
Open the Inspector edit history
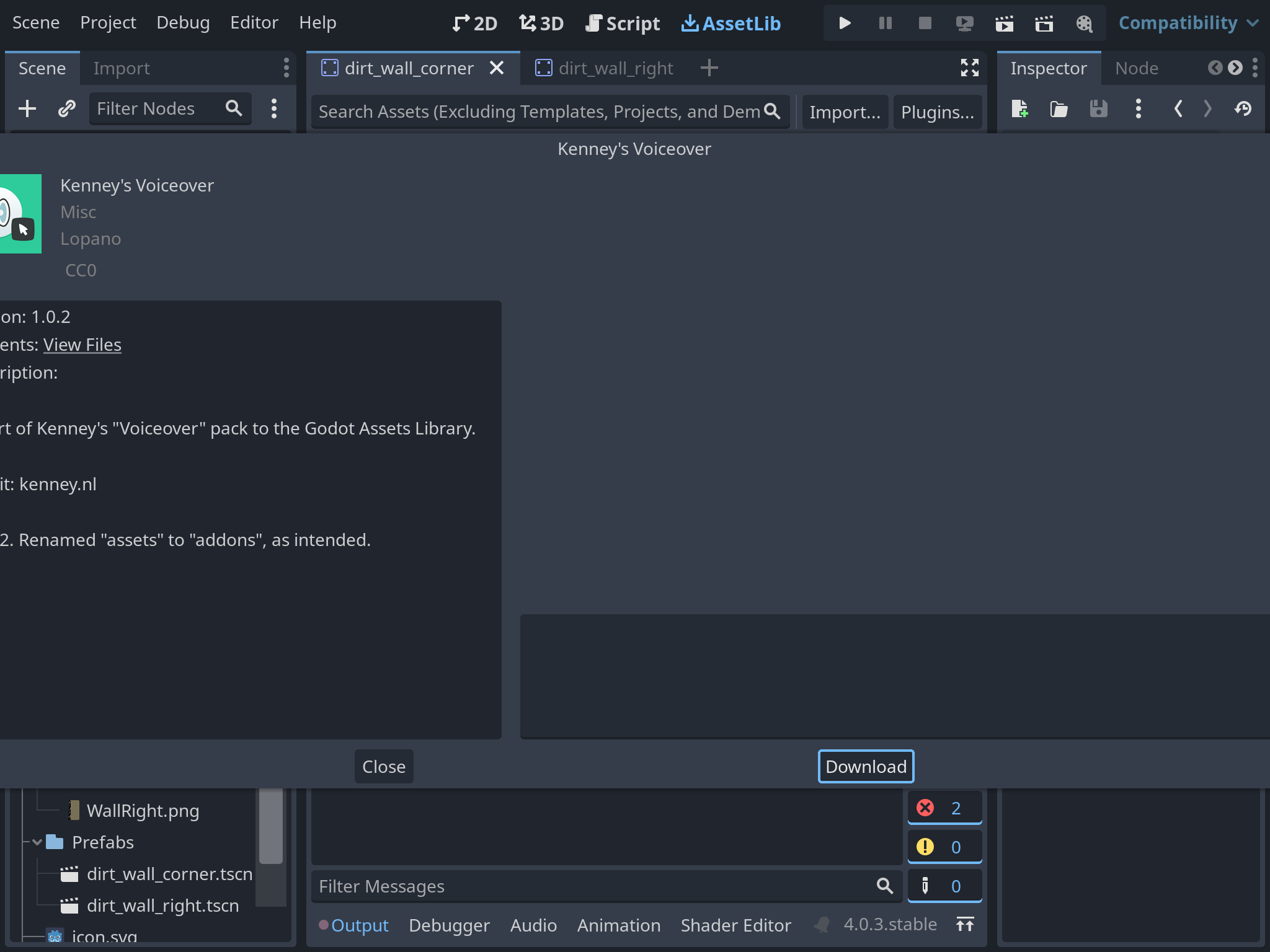[x=1244, y=108]
